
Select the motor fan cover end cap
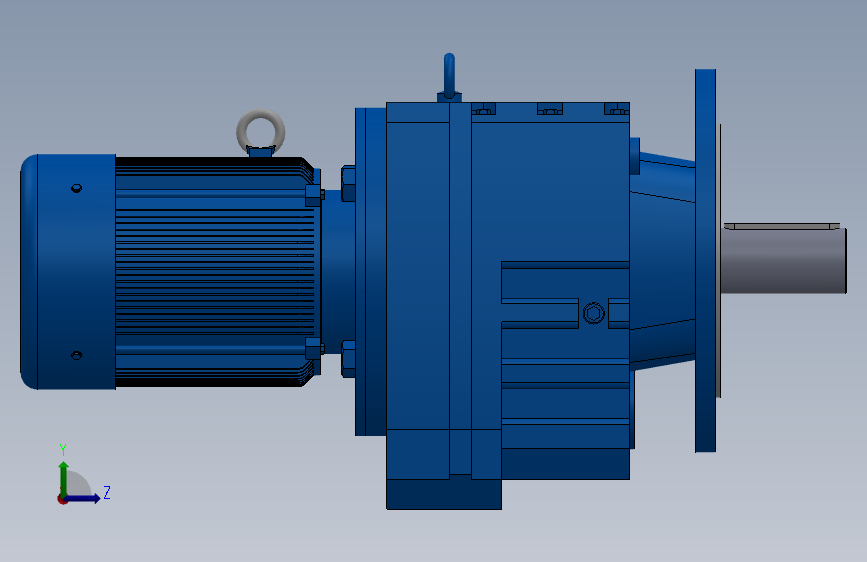tap(68, 272)
